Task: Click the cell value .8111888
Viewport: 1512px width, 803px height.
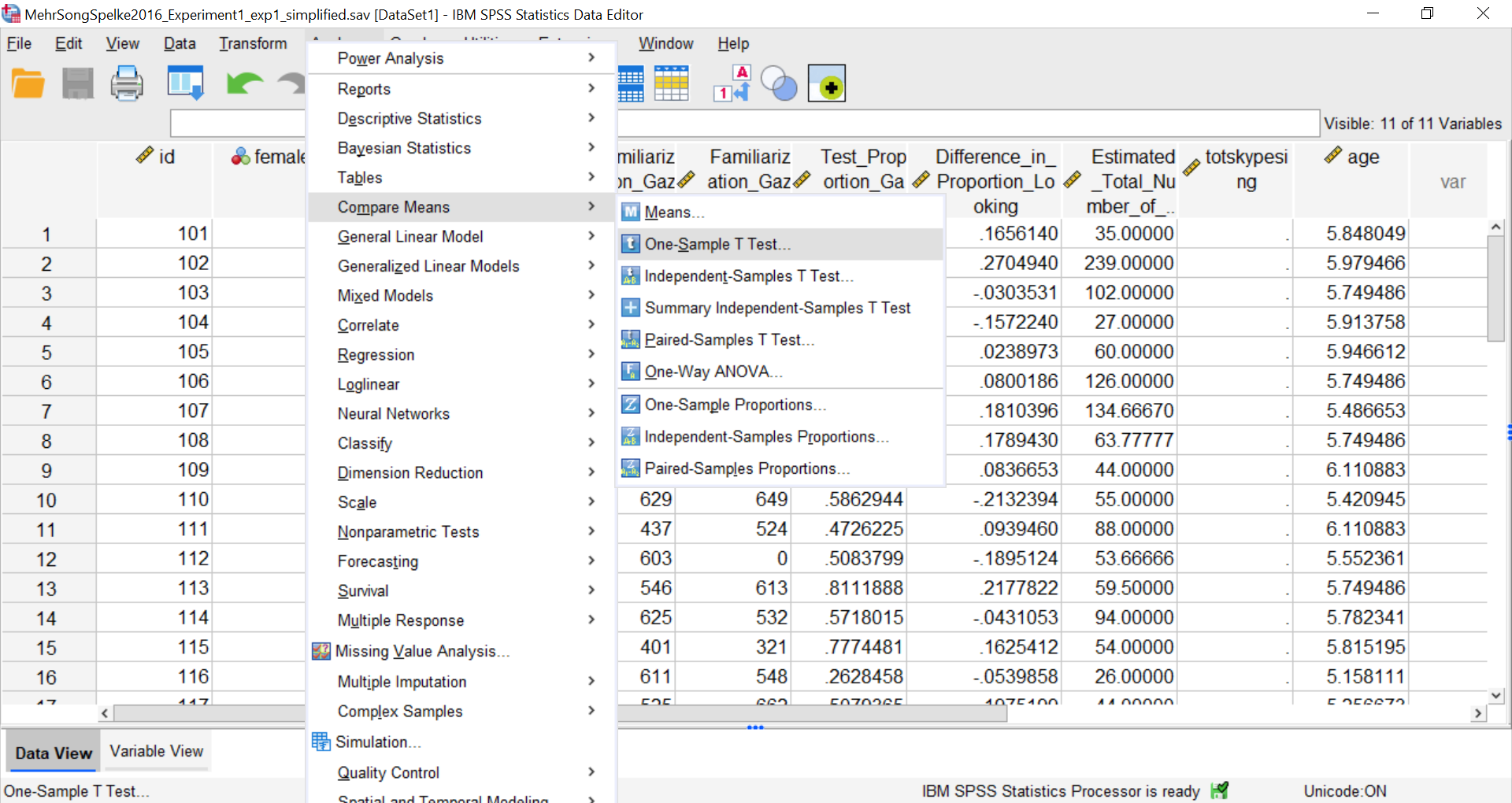Action: 850,588
